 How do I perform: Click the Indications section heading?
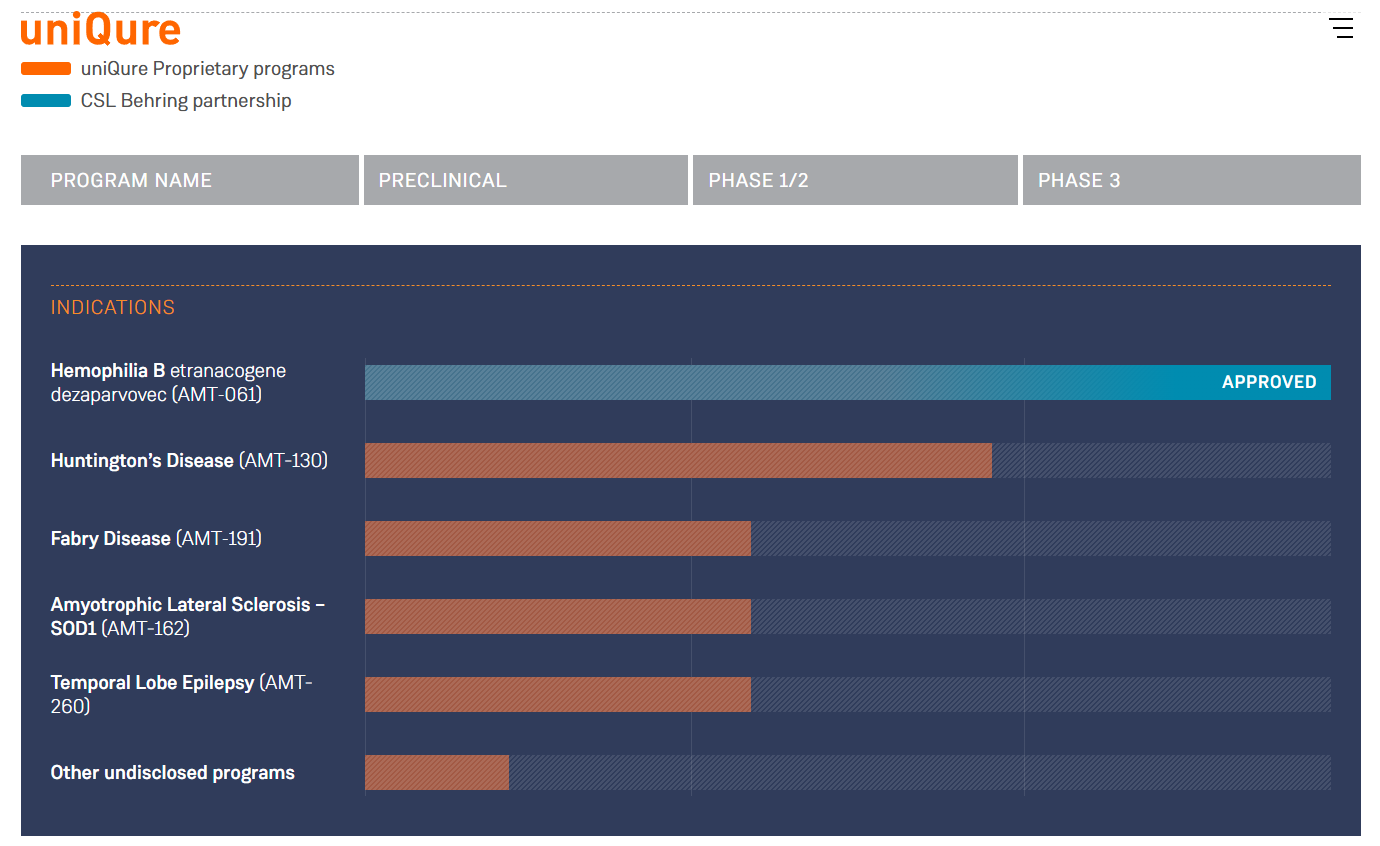pyautogui.click(x=113, y=308)
